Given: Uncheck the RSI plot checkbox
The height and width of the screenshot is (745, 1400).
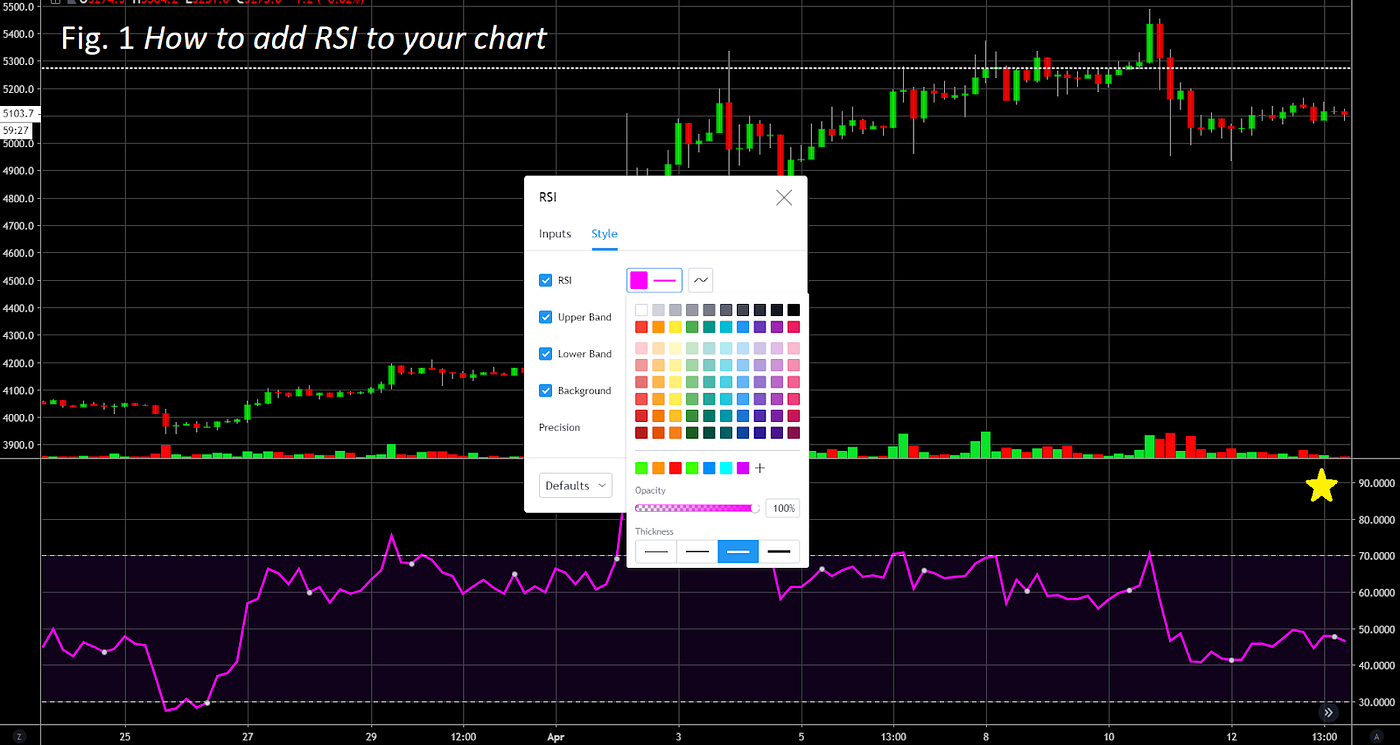Looking at the screenshot, I should (546, 280).
